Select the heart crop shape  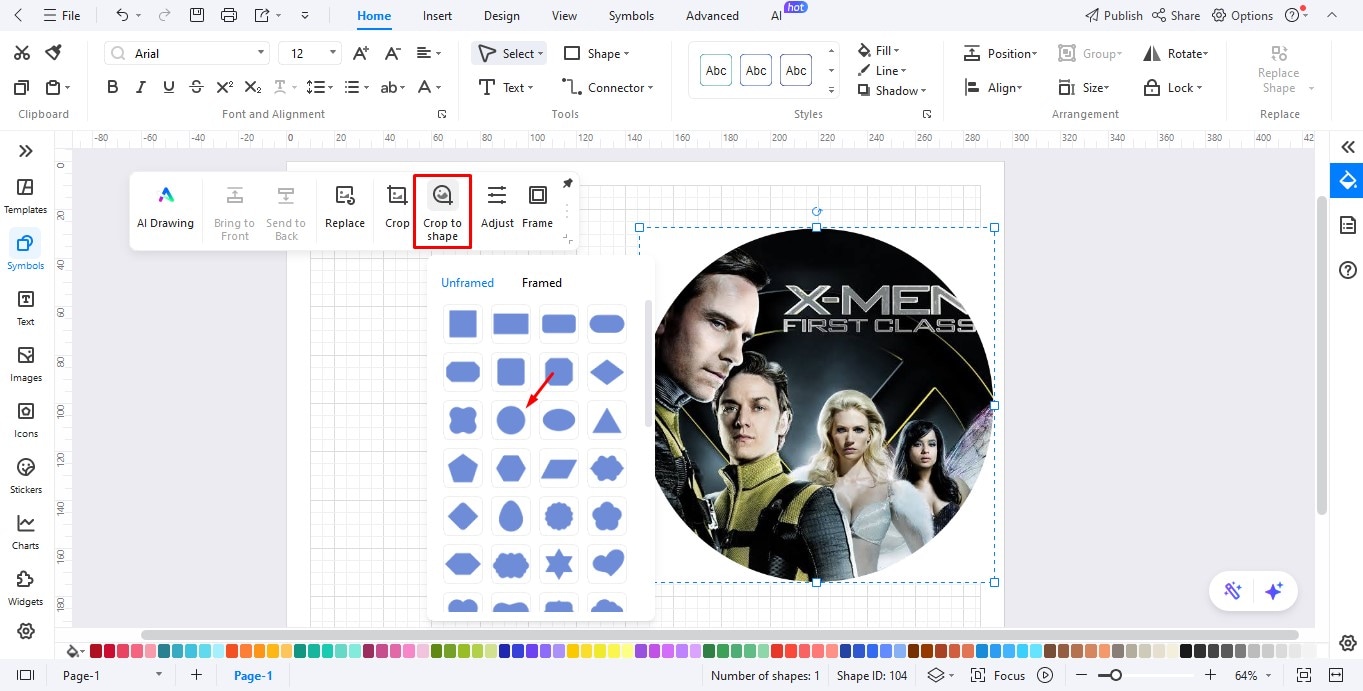(607, 564)
